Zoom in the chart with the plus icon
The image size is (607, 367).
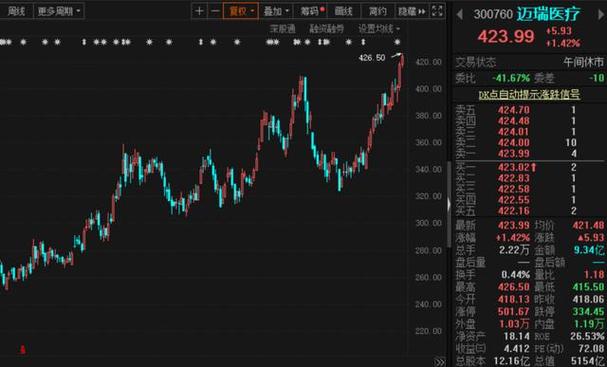(199, 11)
